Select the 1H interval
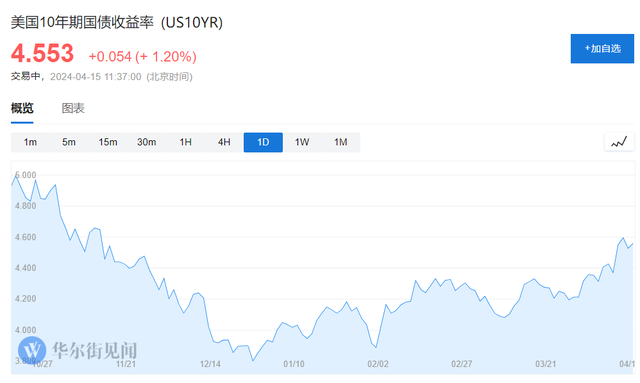This screenshot has width=640, height=383. (x=185, y=142)
